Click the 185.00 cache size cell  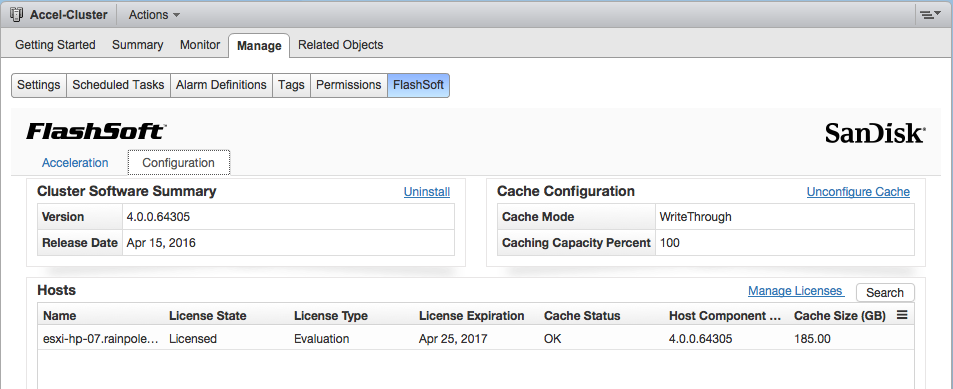[813, 339]
